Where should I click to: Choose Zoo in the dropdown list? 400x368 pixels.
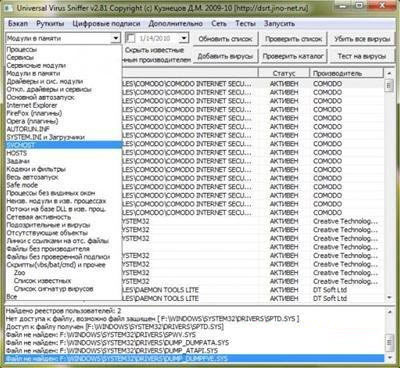[x=63, y=273]
